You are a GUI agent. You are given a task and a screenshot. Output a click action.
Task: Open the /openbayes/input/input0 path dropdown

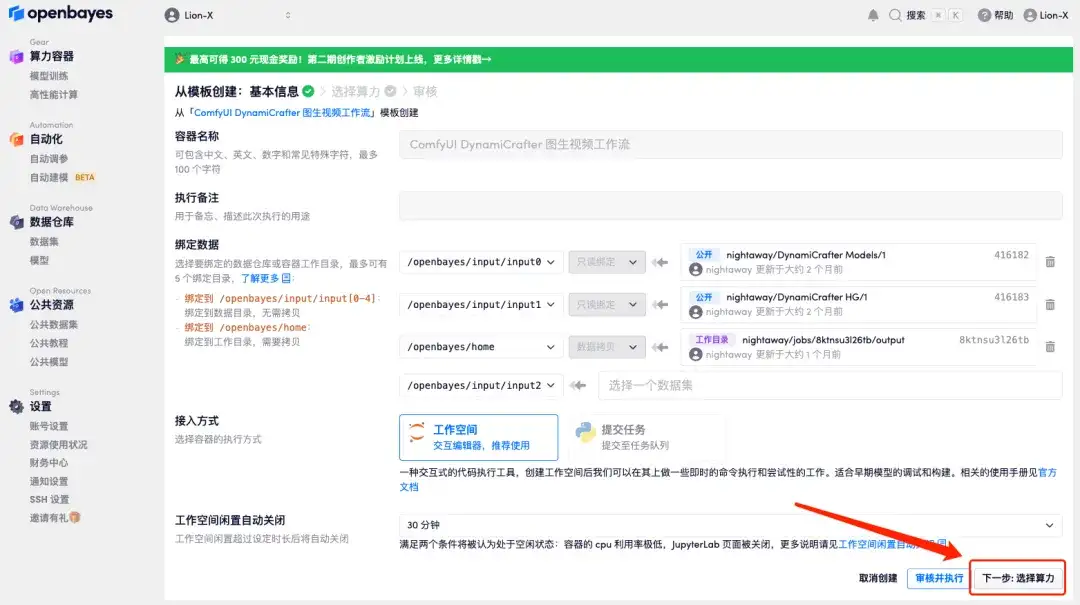[481, 262]
